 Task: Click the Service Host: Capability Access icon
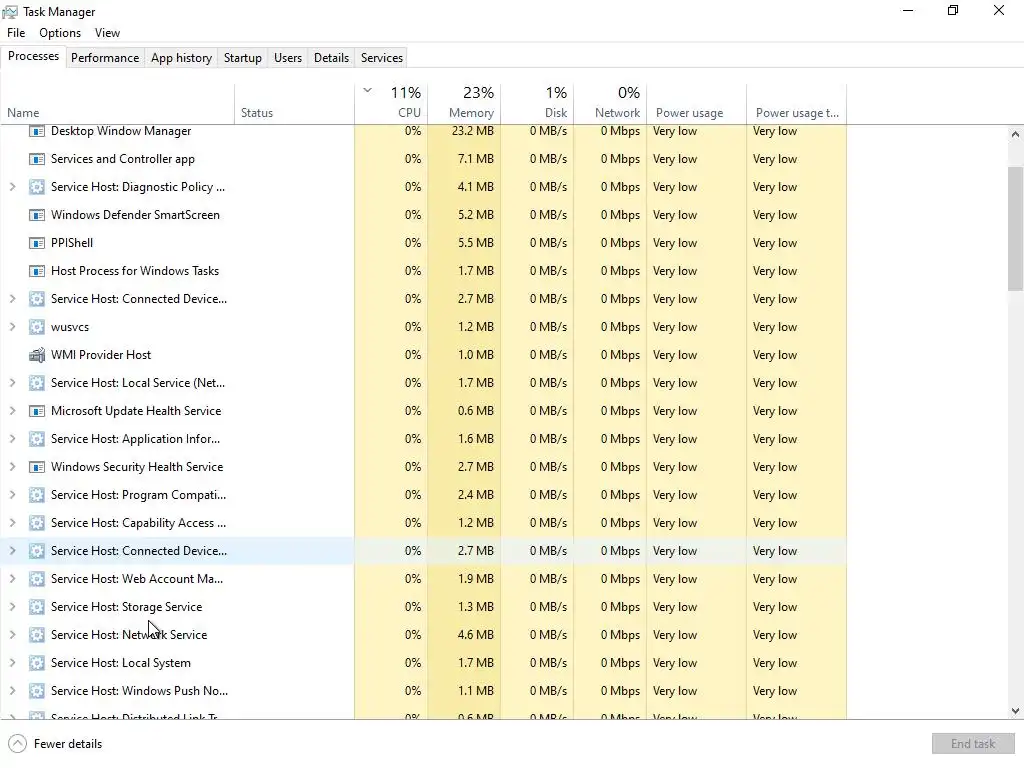37,523
